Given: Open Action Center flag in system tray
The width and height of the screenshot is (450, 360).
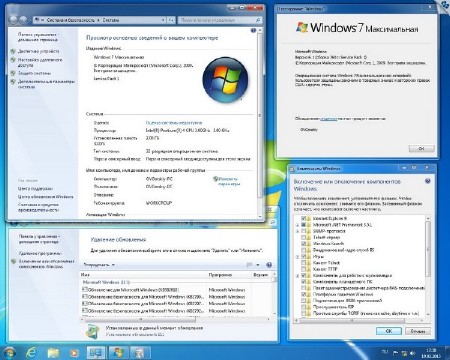Looking at the screenshot, I should (395, 352).
